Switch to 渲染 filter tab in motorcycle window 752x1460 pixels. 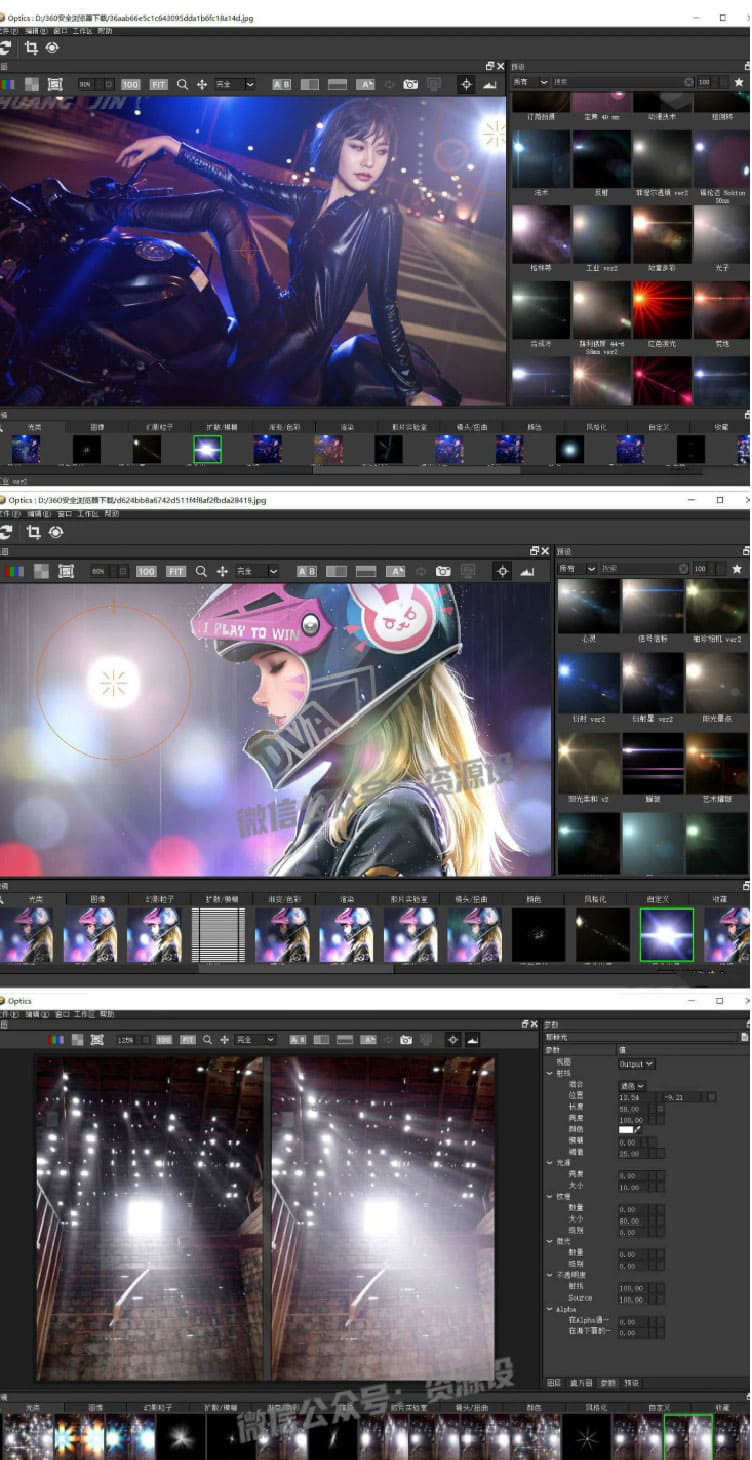click(x=348, y=427)
